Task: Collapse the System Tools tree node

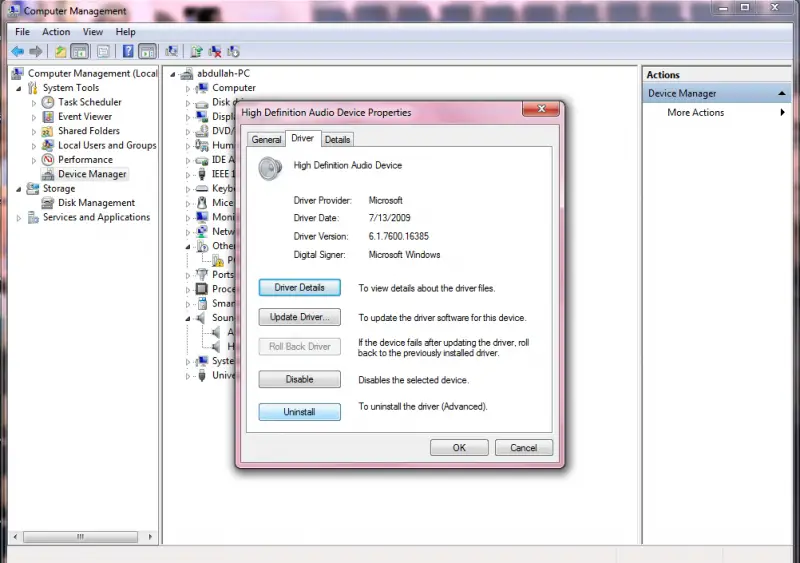Action: point(19,88)
